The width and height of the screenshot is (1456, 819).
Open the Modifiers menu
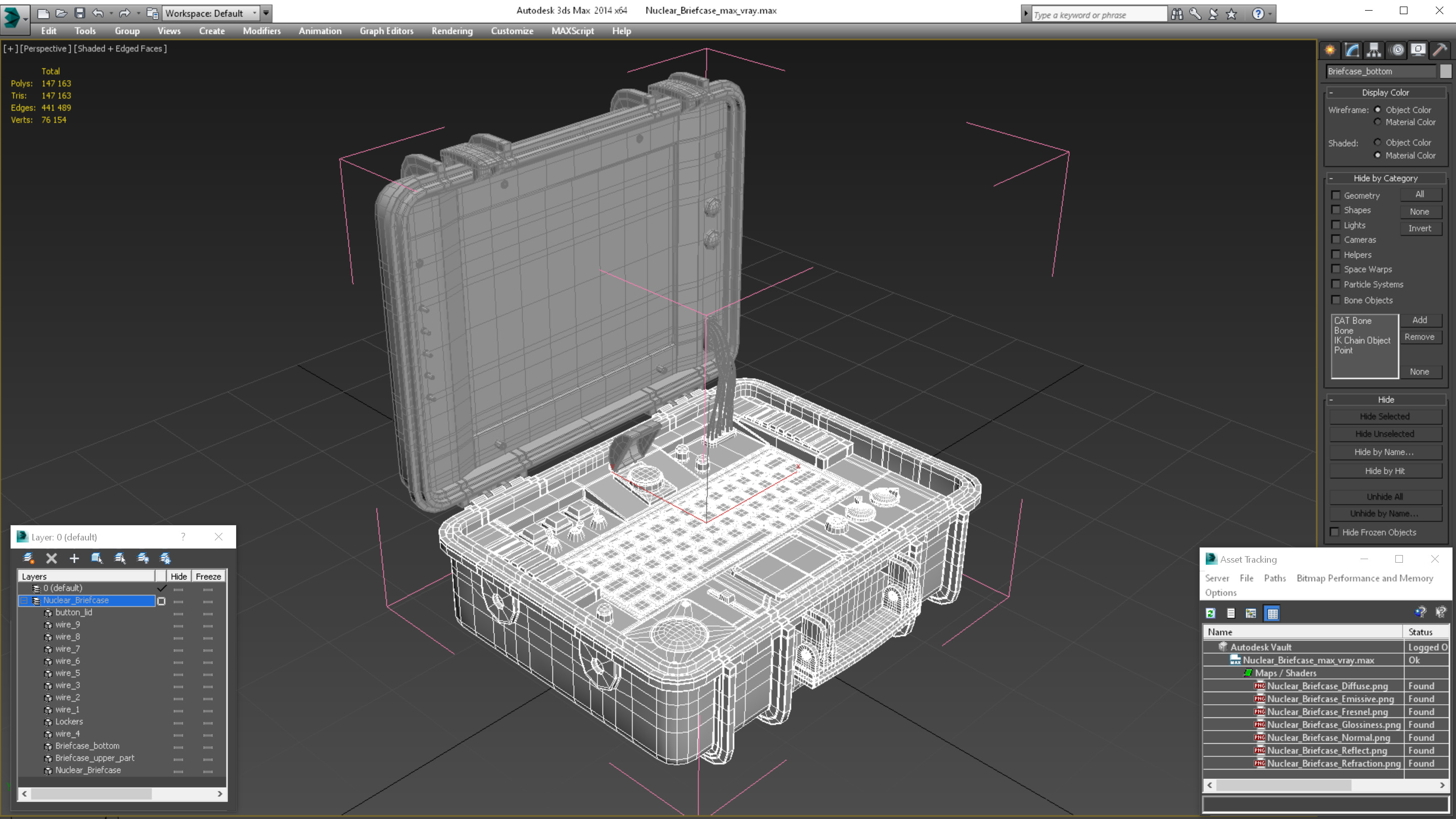click(x=261, y=31)
